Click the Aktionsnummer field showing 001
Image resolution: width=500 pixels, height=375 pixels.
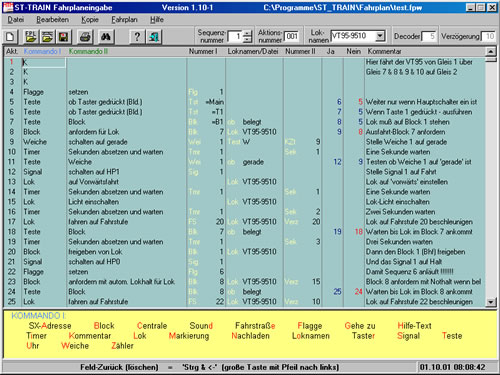[292, 36]
